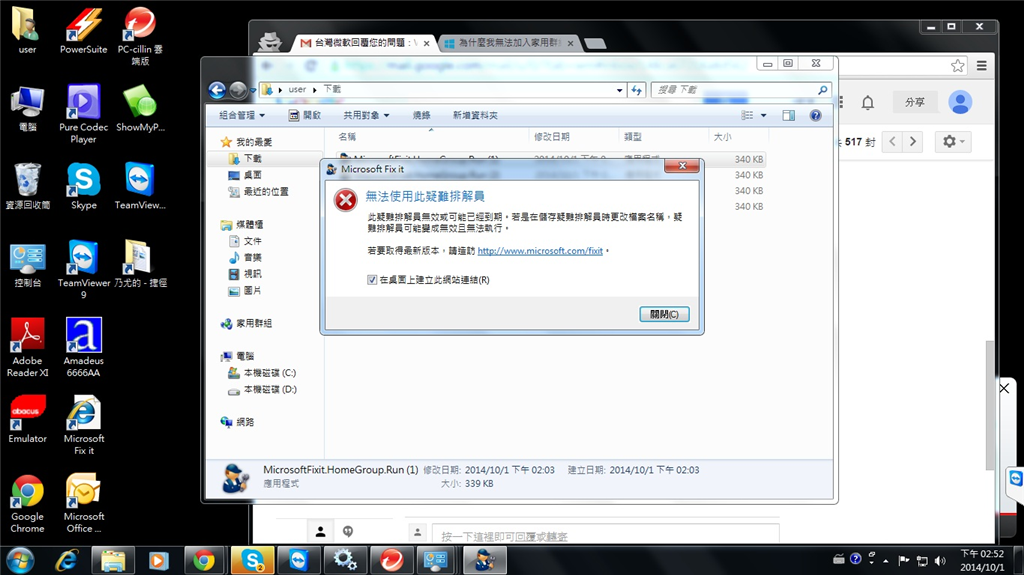Viewport: 1024px width, 575px height.
Task: Open the Gmail settings gear dropdown
Action: [x=953, y=142]
